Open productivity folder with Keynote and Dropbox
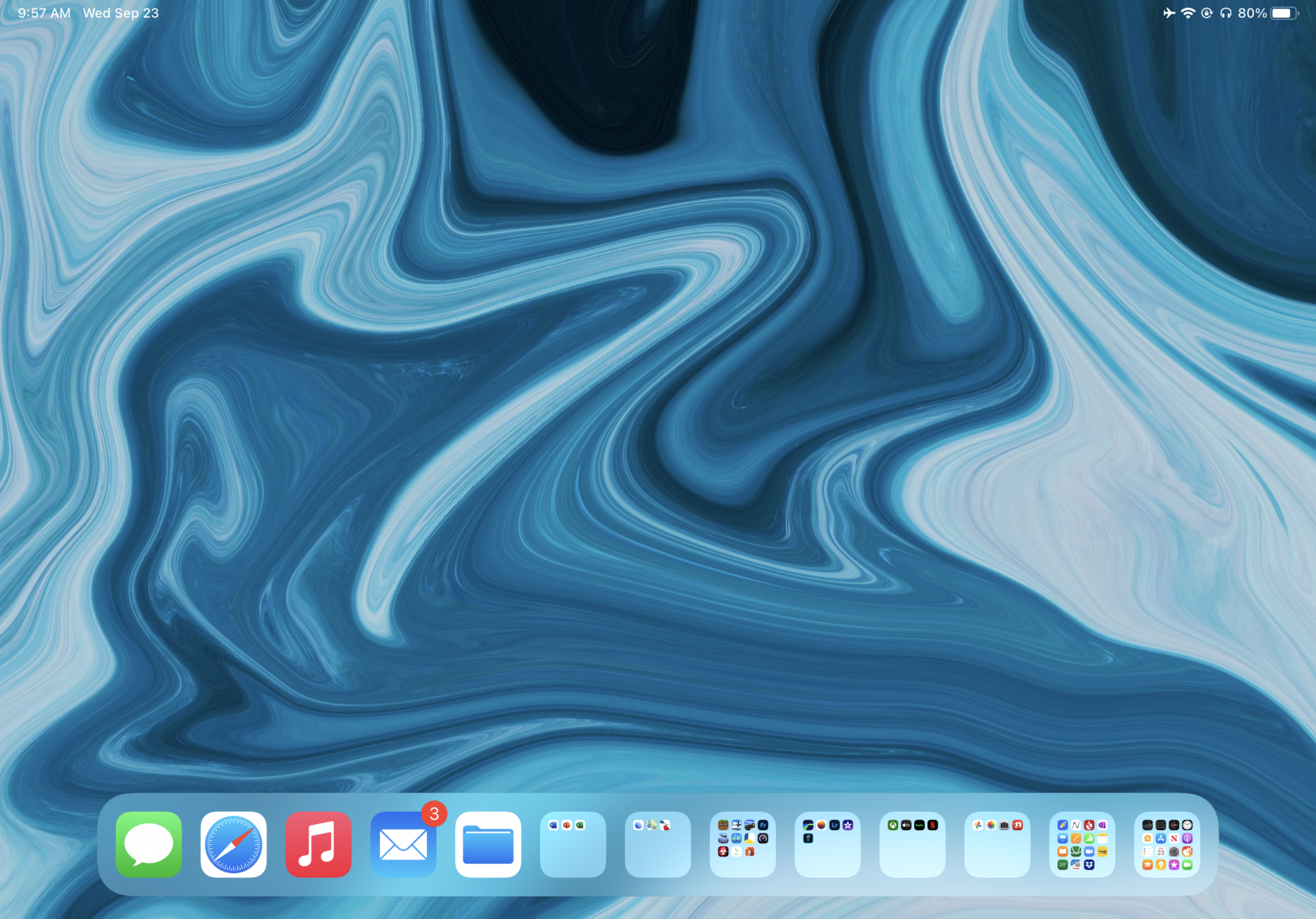The image size is (1316, 919). point(1082,844)
